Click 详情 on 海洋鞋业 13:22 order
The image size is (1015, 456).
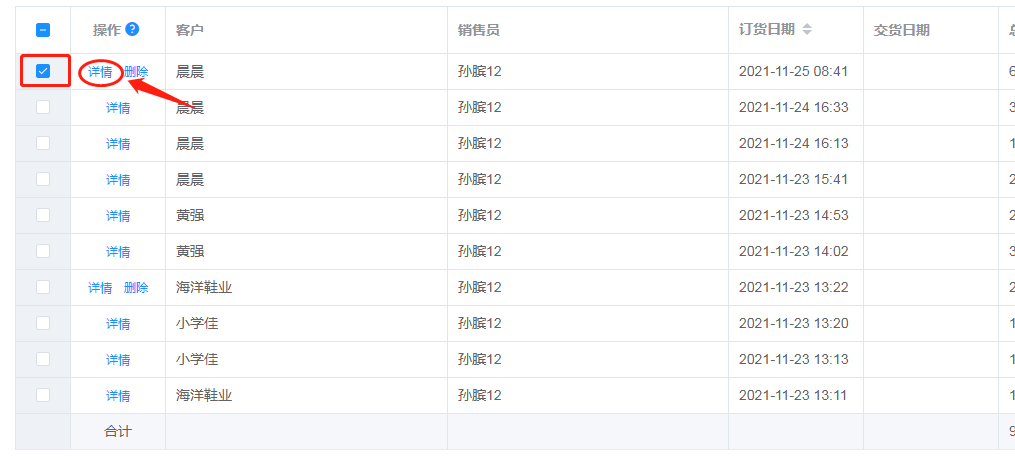point(100,288)
